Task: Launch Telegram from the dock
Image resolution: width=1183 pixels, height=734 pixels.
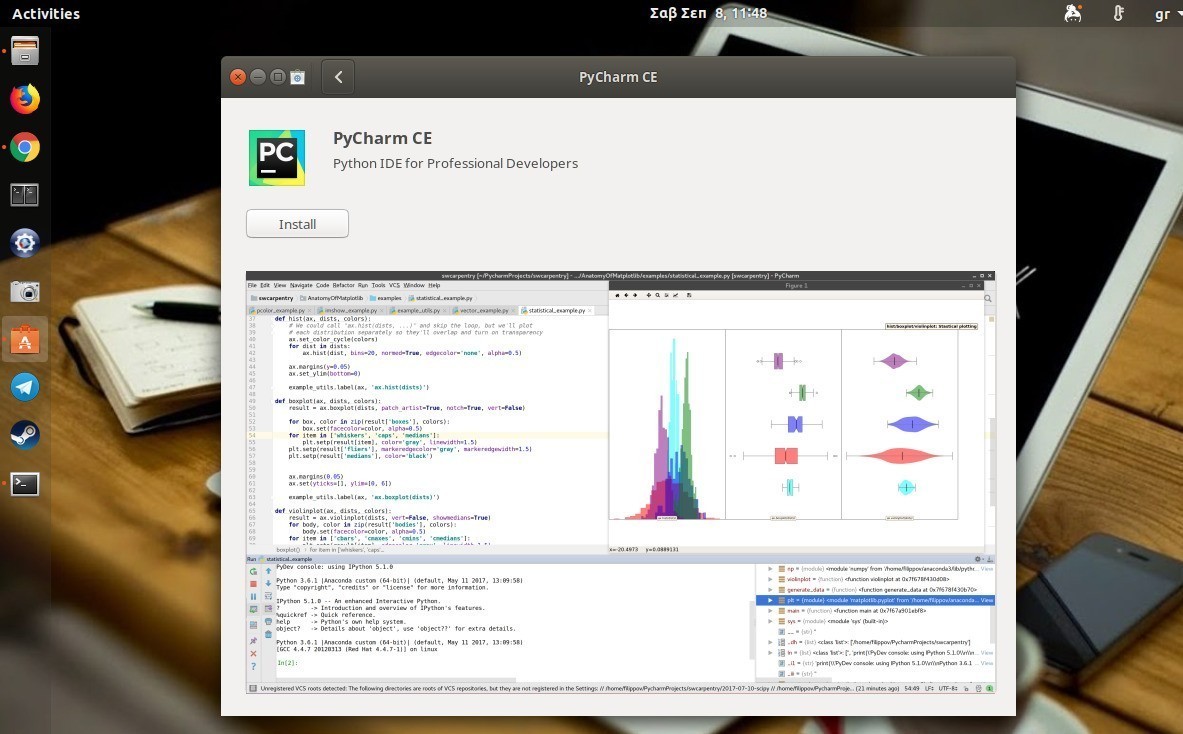Action: tap(24, 386)
